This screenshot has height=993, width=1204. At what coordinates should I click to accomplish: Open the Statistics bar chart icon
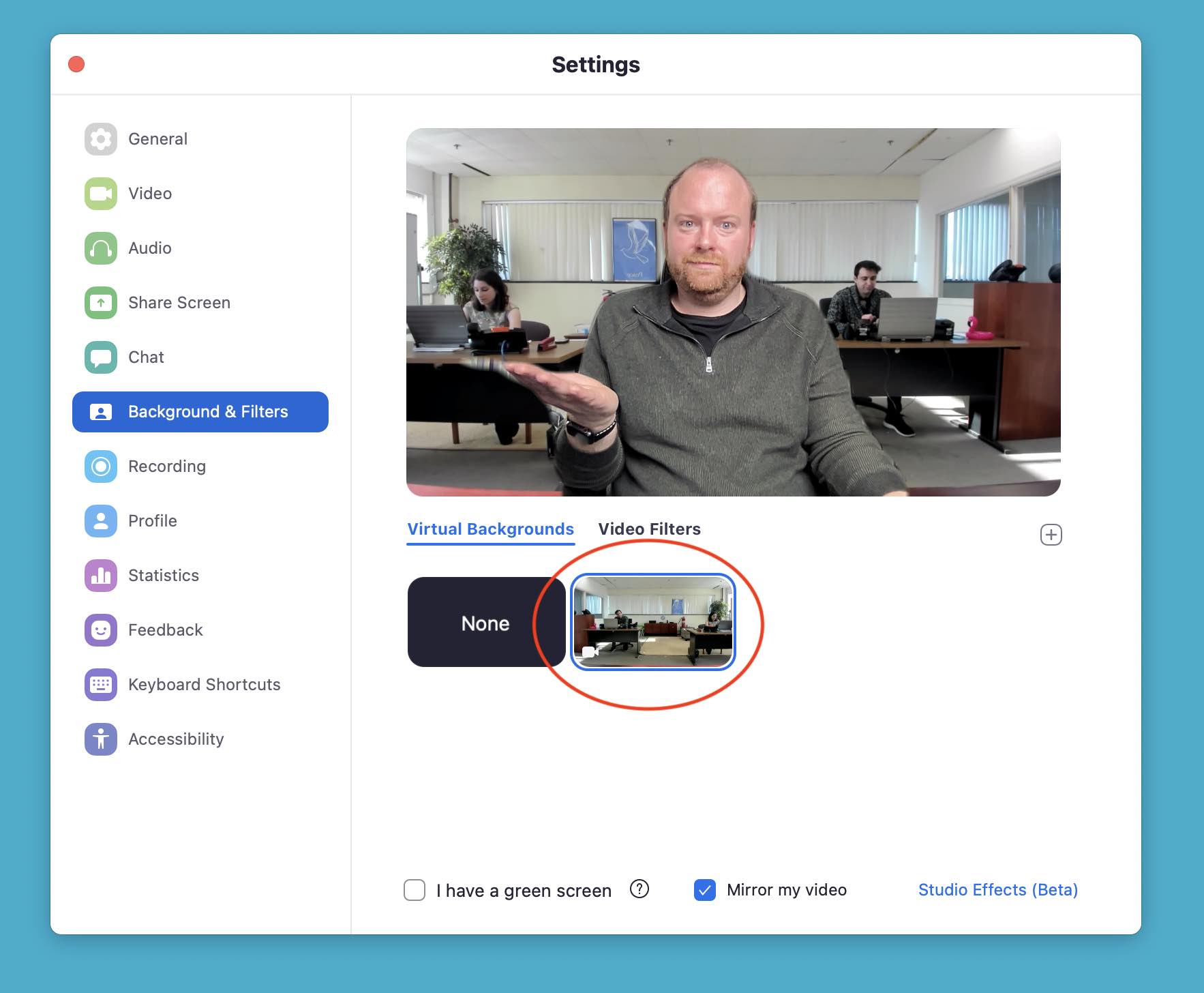pos(101,576)
